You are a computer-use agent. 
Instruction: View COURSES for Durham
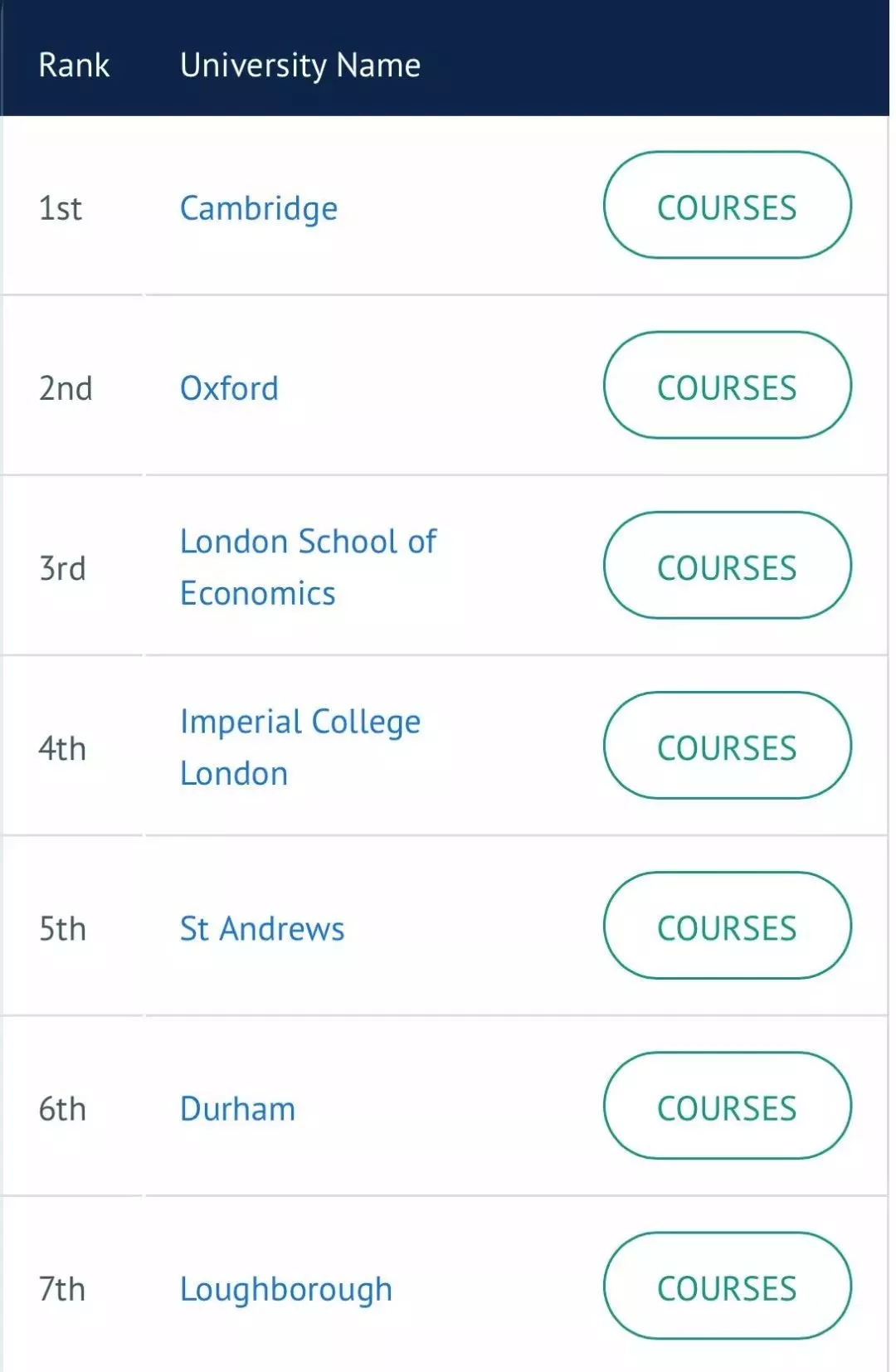[x=727, y=1106]
